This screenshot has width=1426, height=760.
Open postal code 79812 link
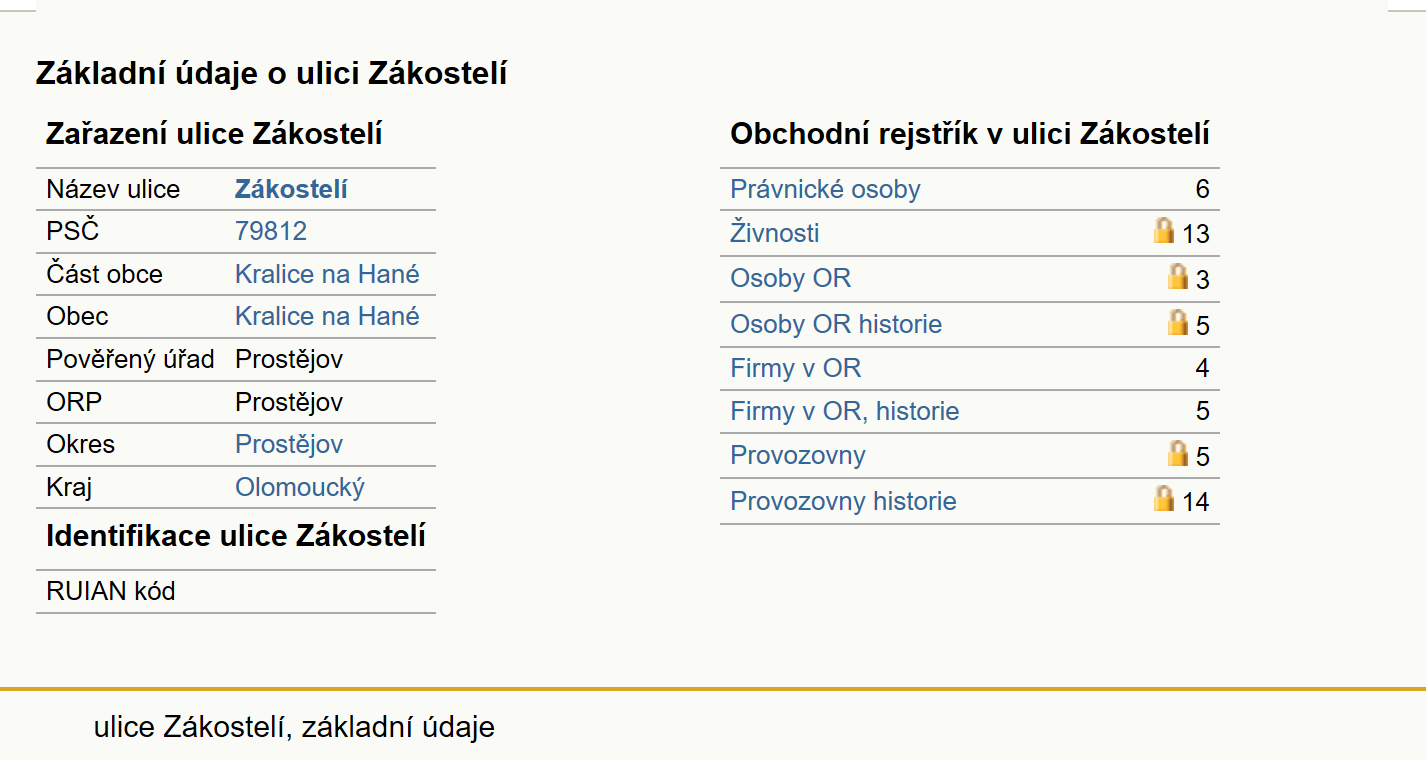coord(271,231)
